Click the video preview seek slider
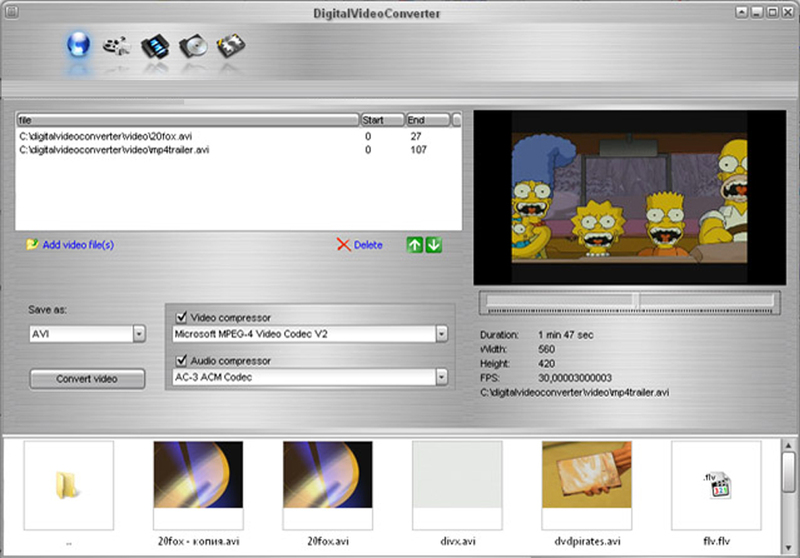The image size is (800, 558). click(630, 302)
